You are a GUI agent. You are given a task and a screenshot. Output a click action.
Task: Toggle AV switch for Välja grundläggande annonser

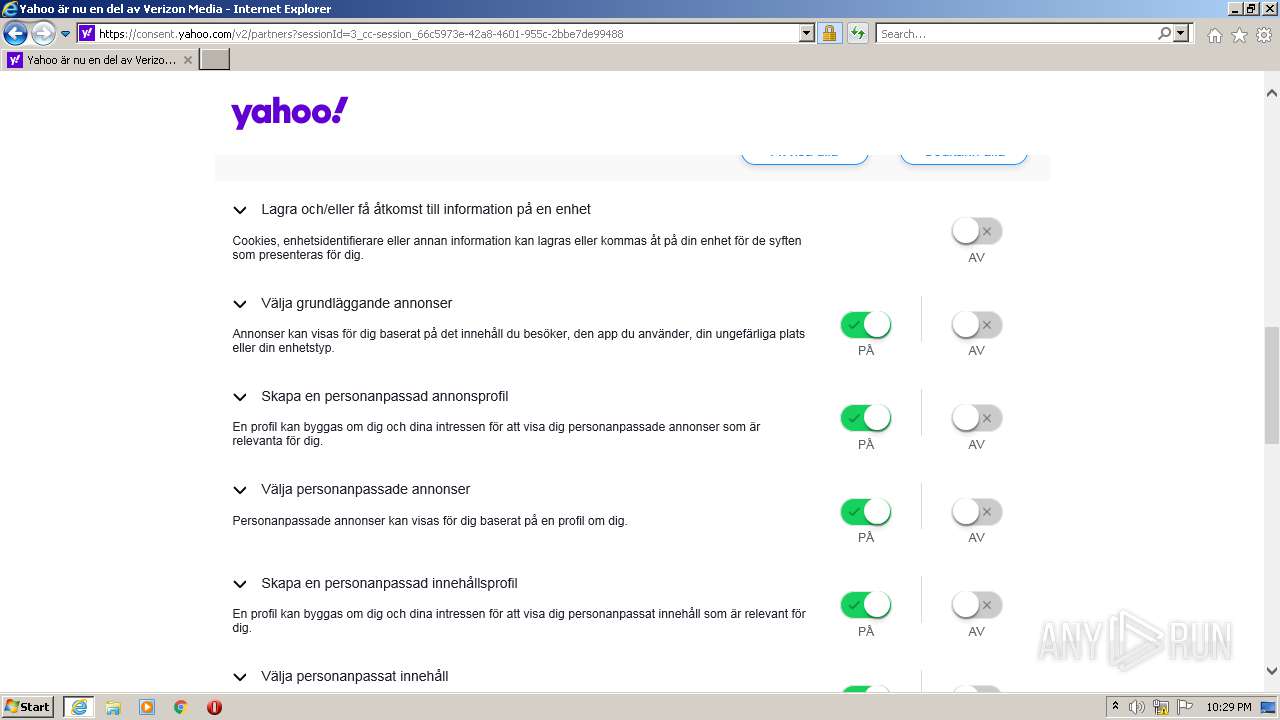(977, 325)
